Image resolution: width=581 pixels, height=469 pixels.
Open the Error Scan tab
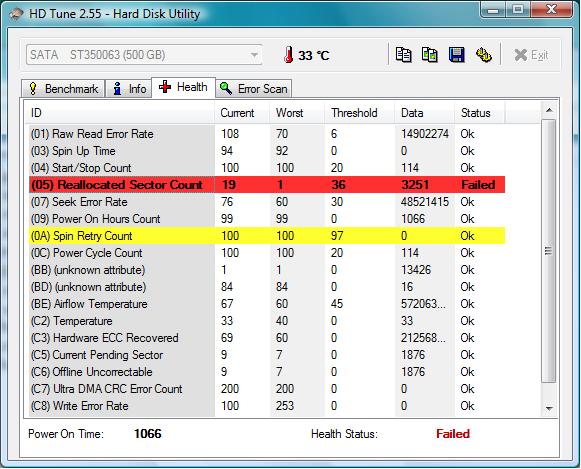click(253, 89)
